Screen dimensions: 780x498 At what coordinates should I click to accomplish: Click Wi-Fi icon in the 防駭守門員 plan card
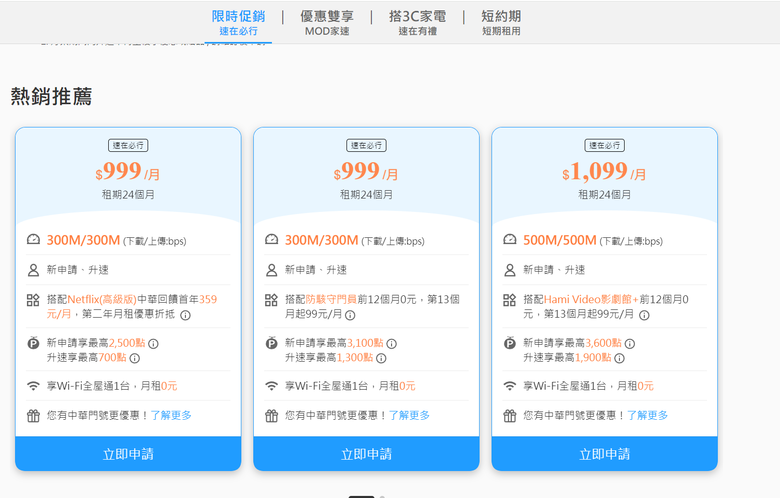pos(272,386)
